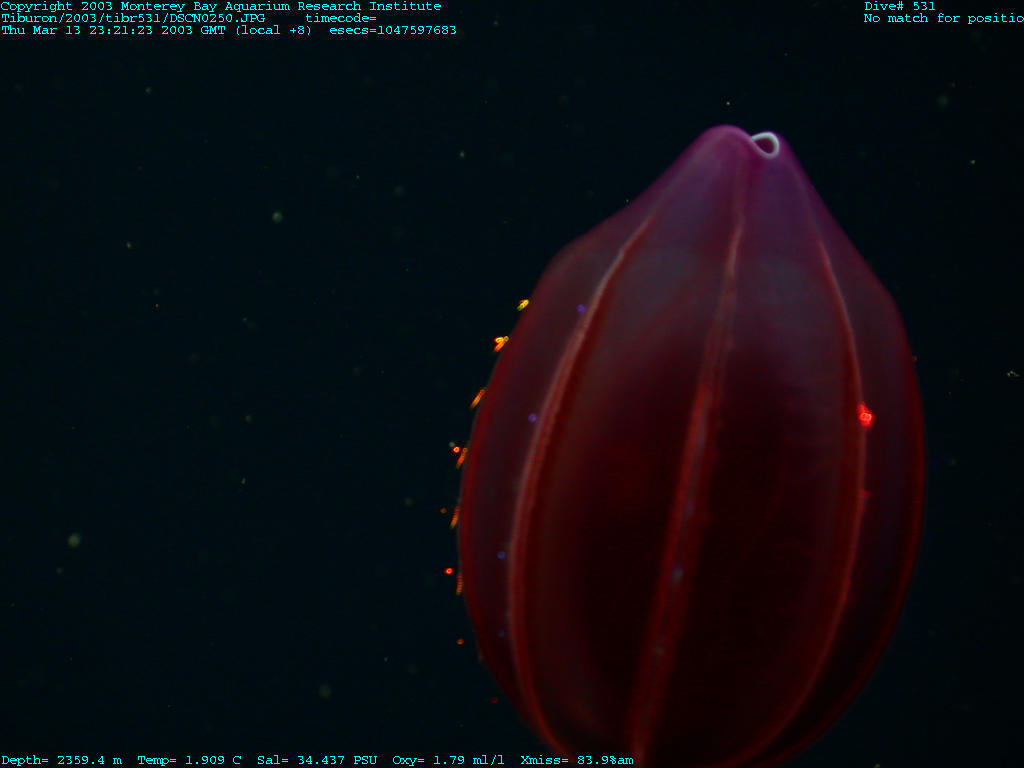The height and width of the screenshot is (768, 1024).
Task: Click the pale green speck at far left
Action: pos(74,540)
